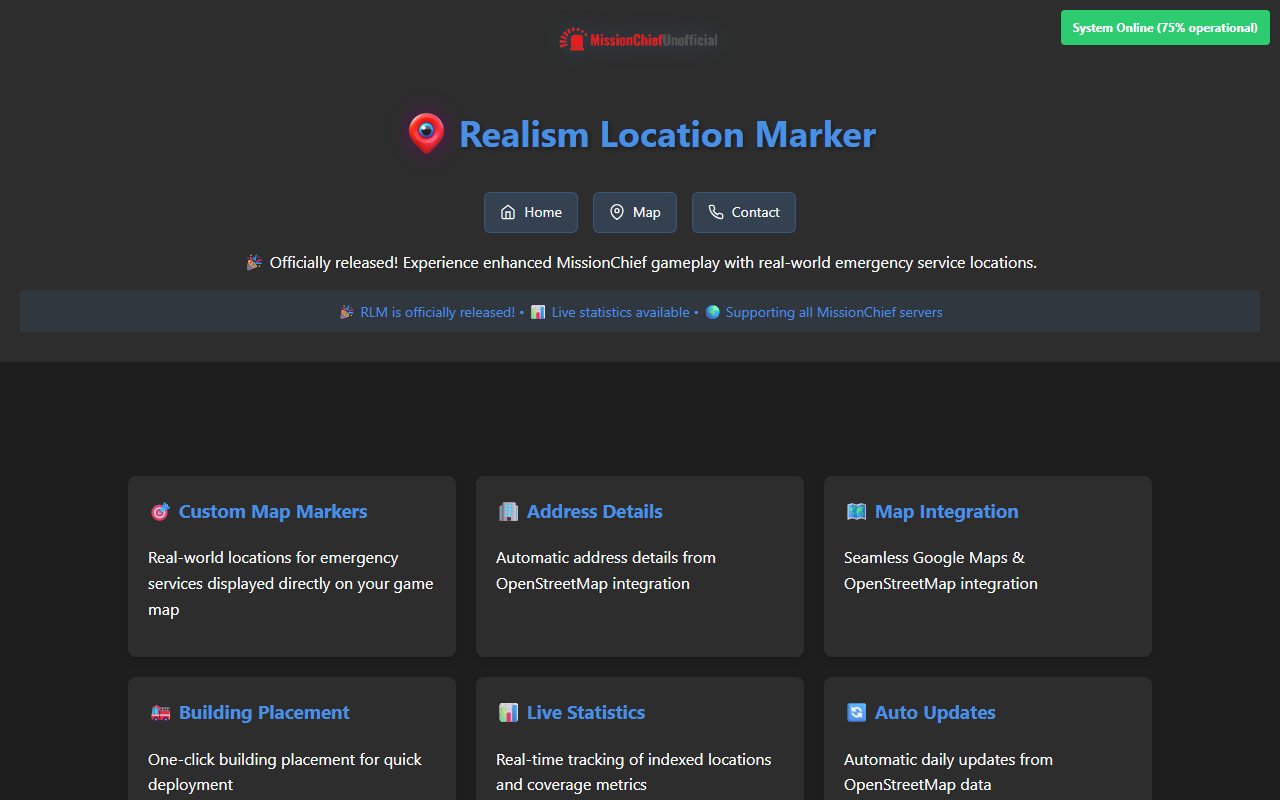
Task: Select the Live Statistics card title
Action: coord(586,713)
